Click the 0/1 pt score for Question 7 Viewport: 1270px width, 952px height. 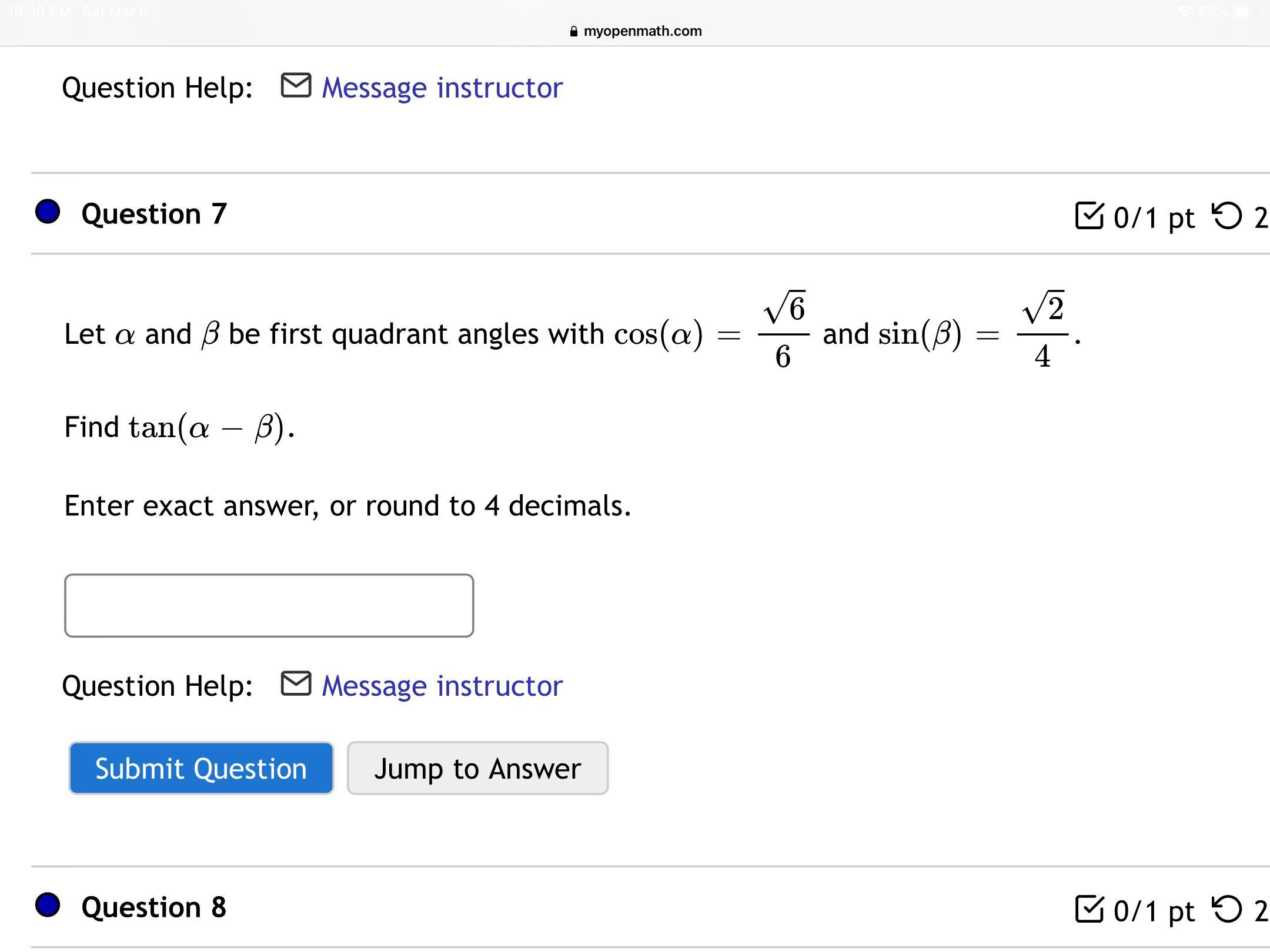coord(1154,217)
